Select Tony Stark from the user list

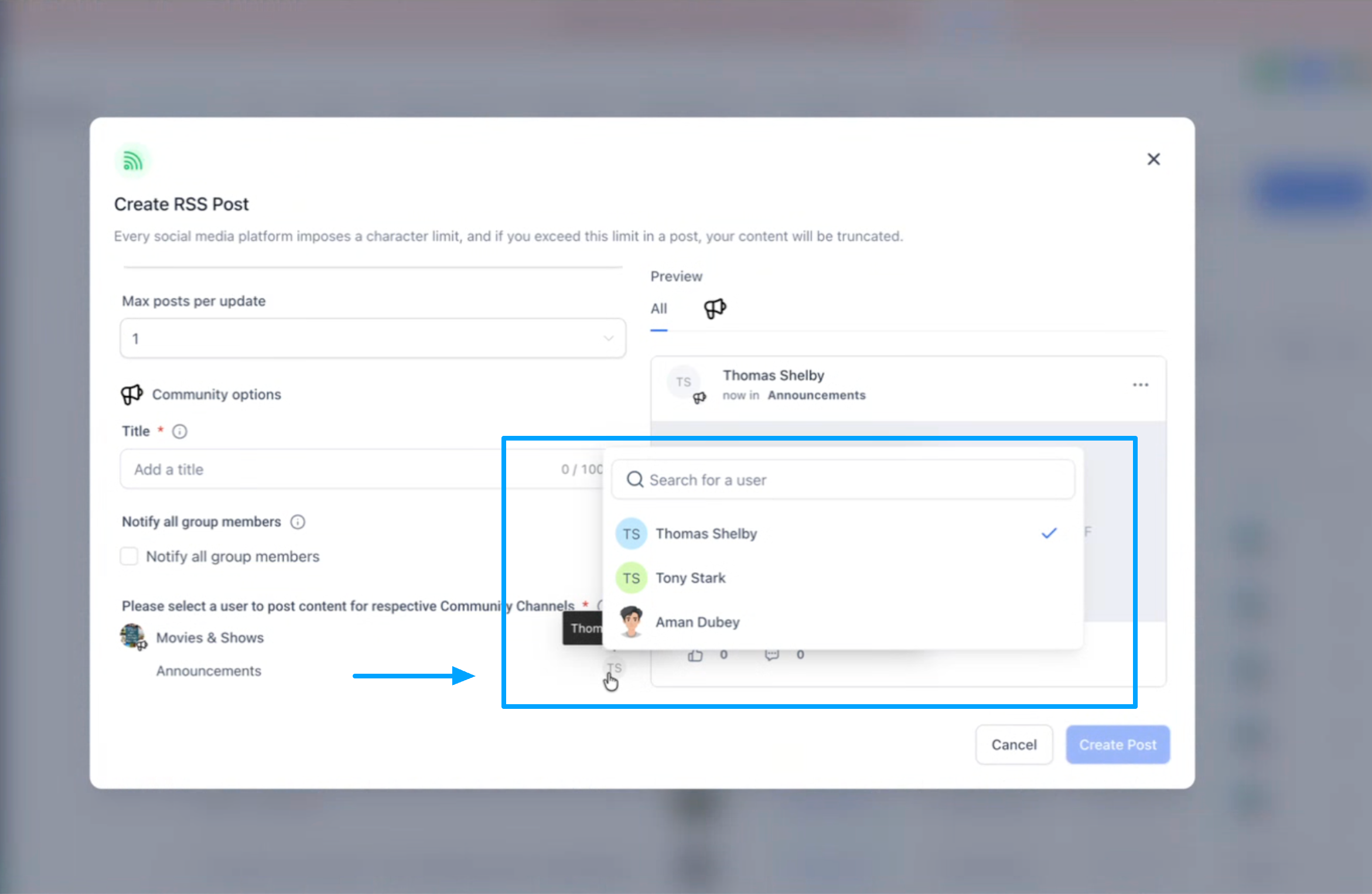[690, 578]
